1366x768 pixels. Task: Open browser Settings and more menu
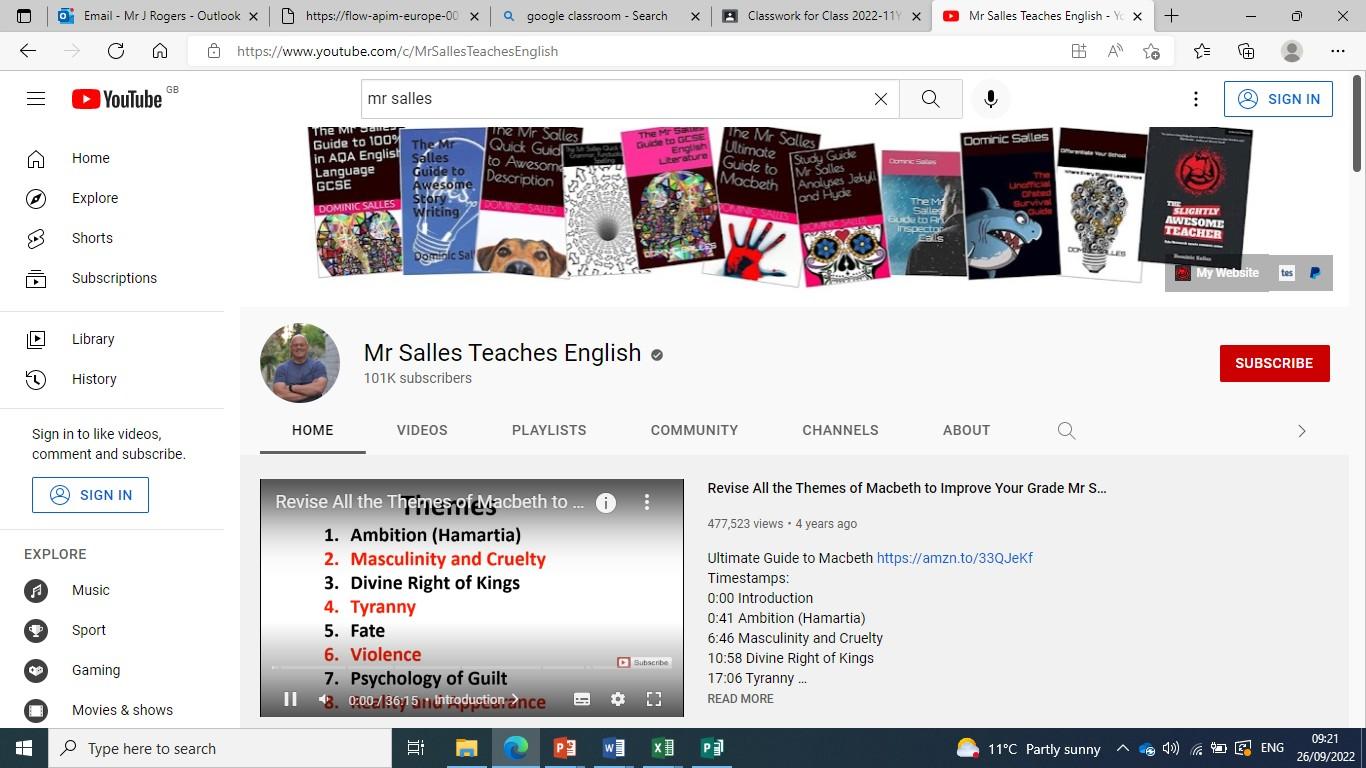click(1338, 51)
